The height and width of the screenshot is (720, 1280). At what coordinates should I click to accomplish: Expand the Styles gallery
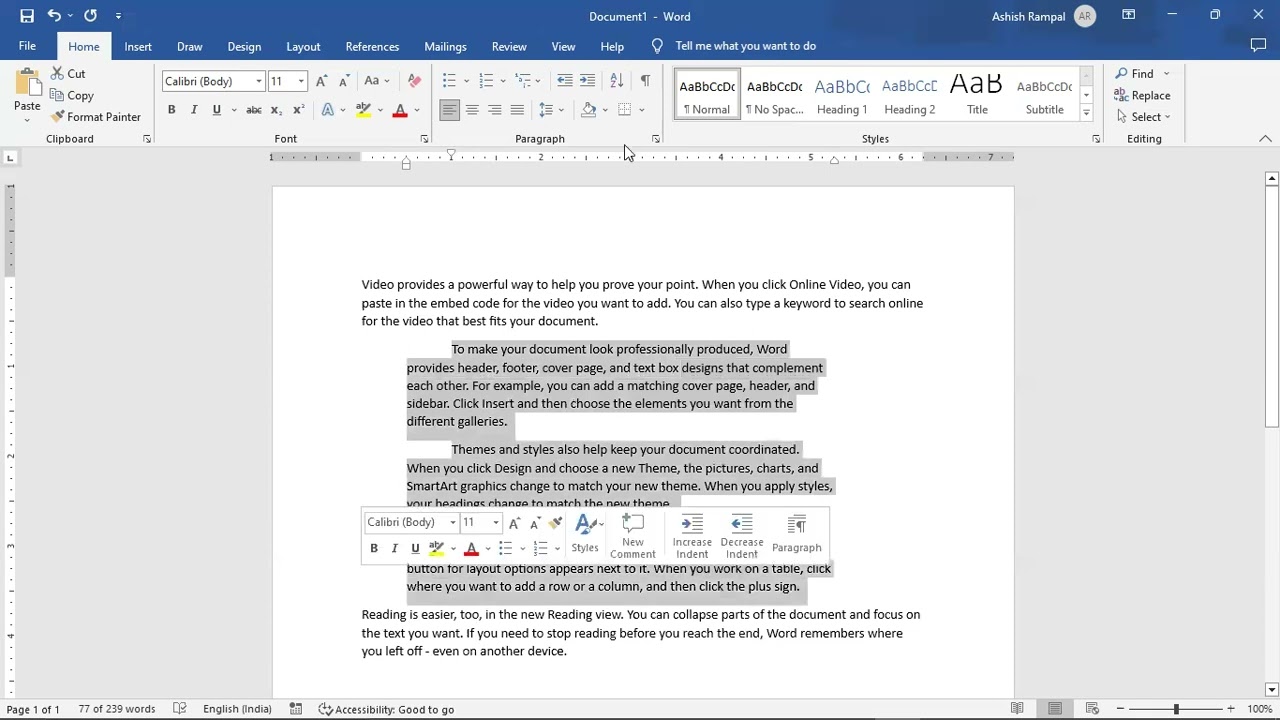(1086, 113)
